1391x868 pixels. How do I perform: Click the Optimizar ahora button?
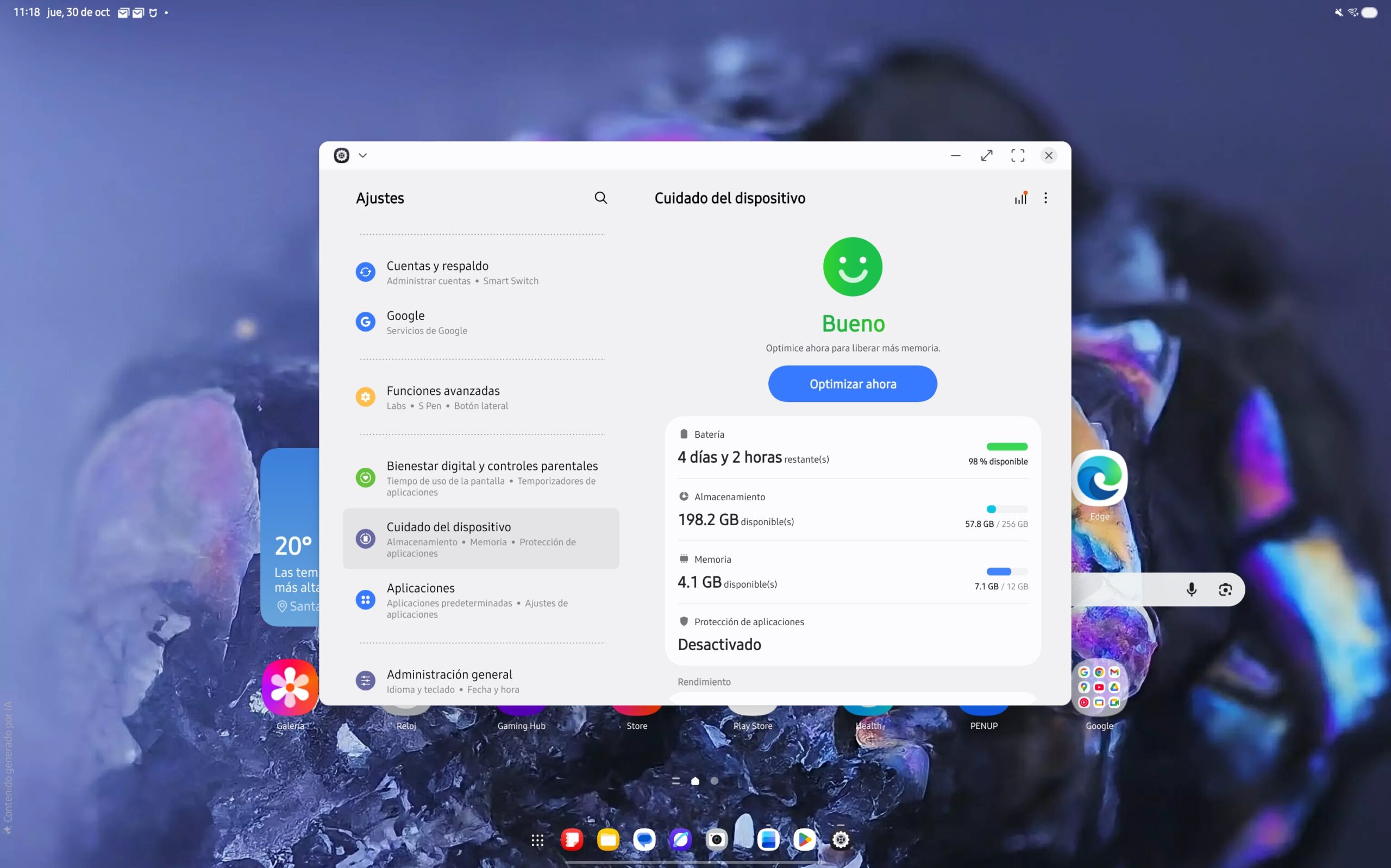853,384
